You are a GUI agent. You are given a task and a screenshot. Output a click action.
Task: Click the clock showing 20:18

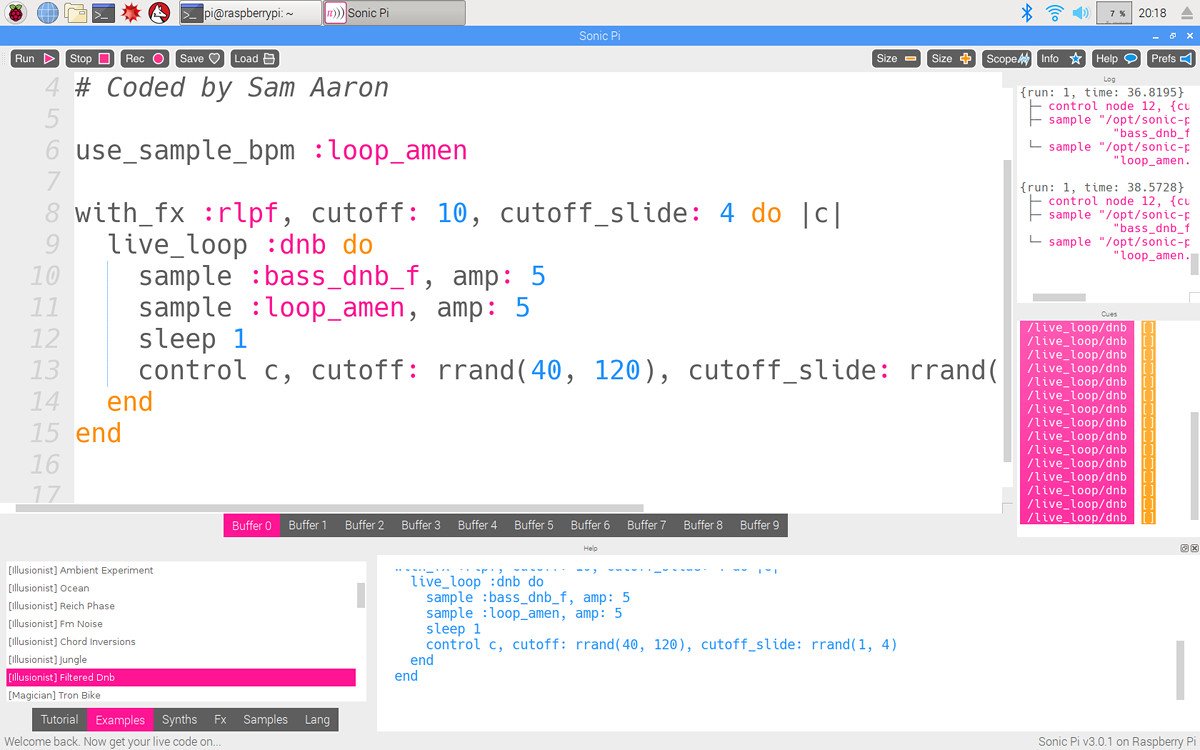pyautogui.click(x=1152, y=13)
